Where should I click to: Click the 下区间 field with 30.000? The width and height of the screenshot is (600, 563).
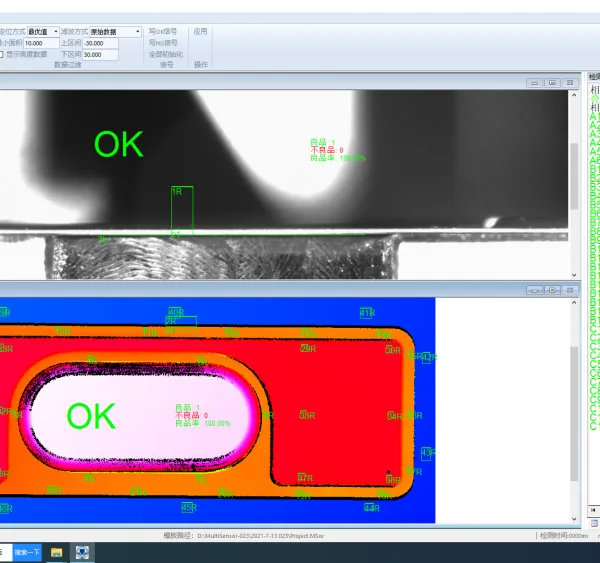[x=100, y=55]
